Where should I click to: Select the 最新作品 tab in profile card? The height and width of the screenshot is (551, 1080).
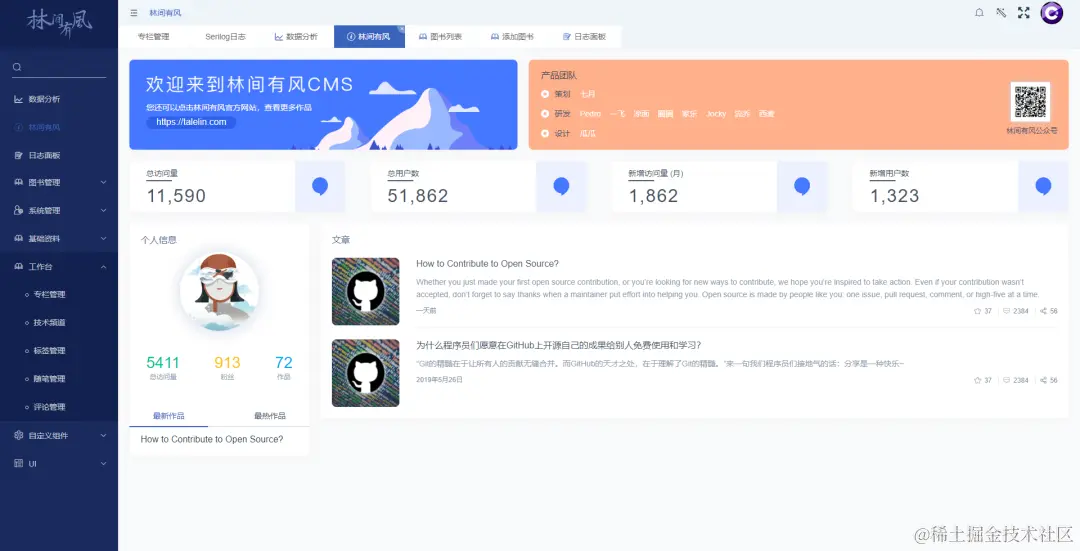(169, 416)
